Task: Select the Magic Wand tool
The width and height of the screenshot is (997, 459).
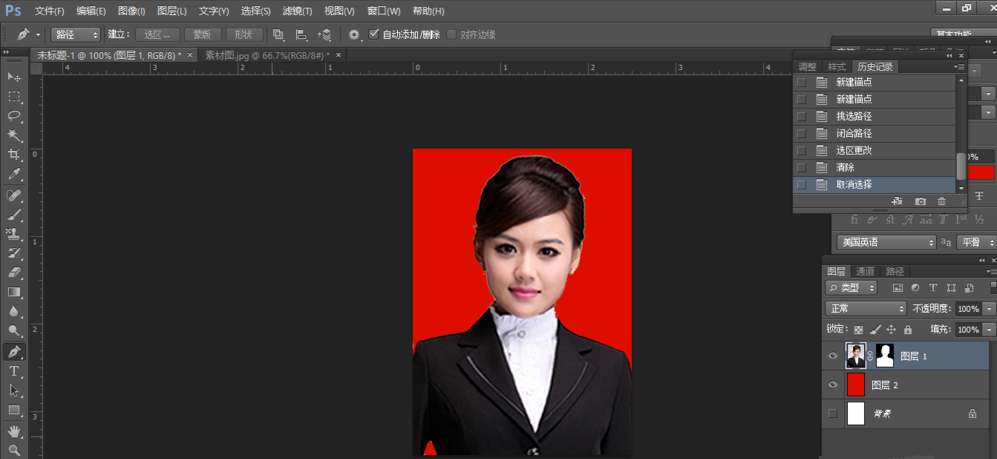Action: coord(14,136)
